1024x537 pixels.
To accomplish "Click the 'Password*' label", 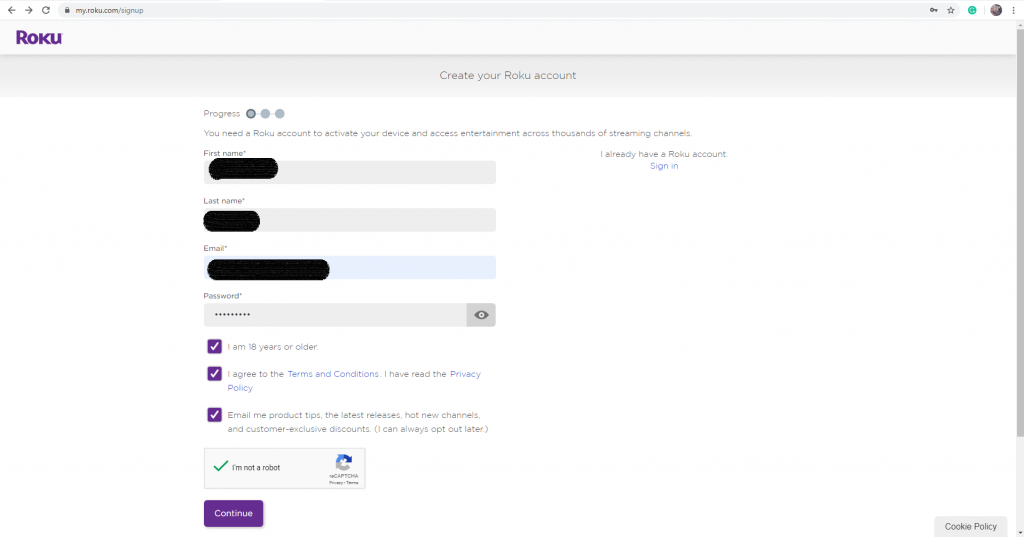I will coord(223,296).
